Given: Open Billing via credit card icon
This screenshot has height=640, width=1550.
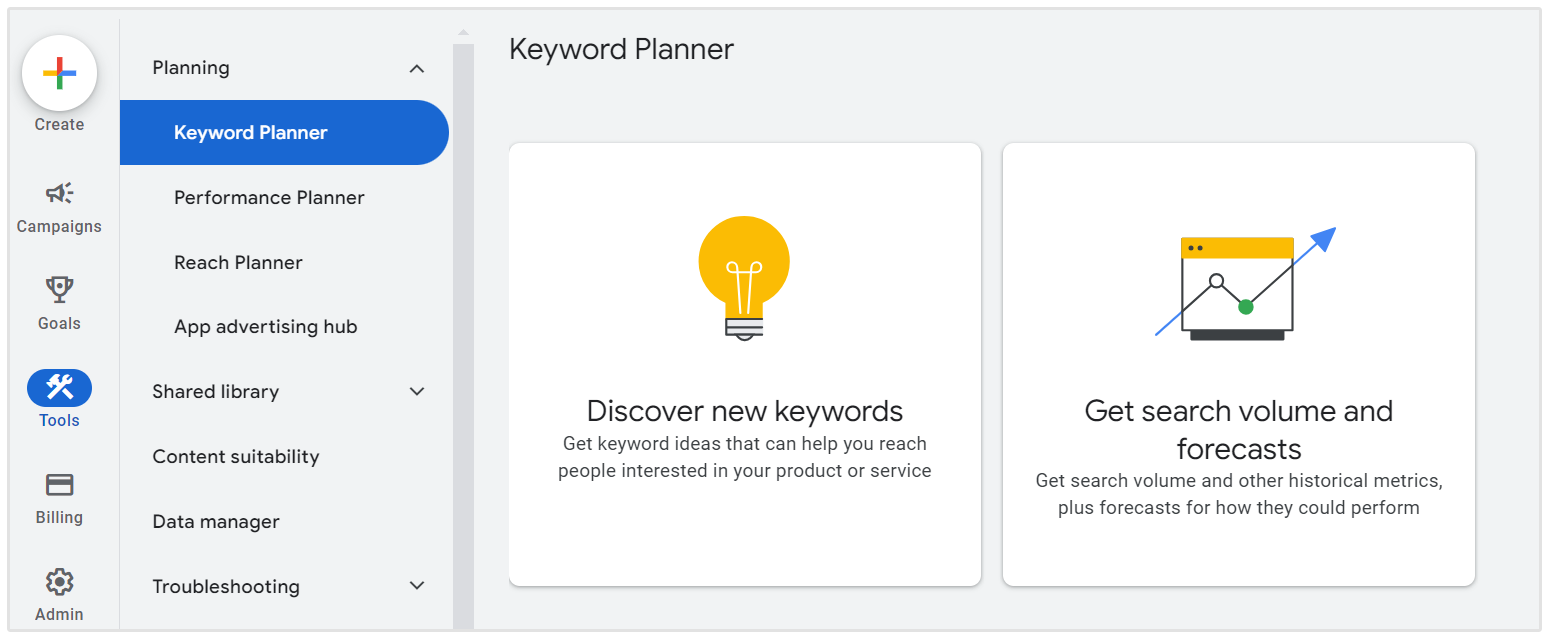Looking at the screenshot, I should [59, 485].
